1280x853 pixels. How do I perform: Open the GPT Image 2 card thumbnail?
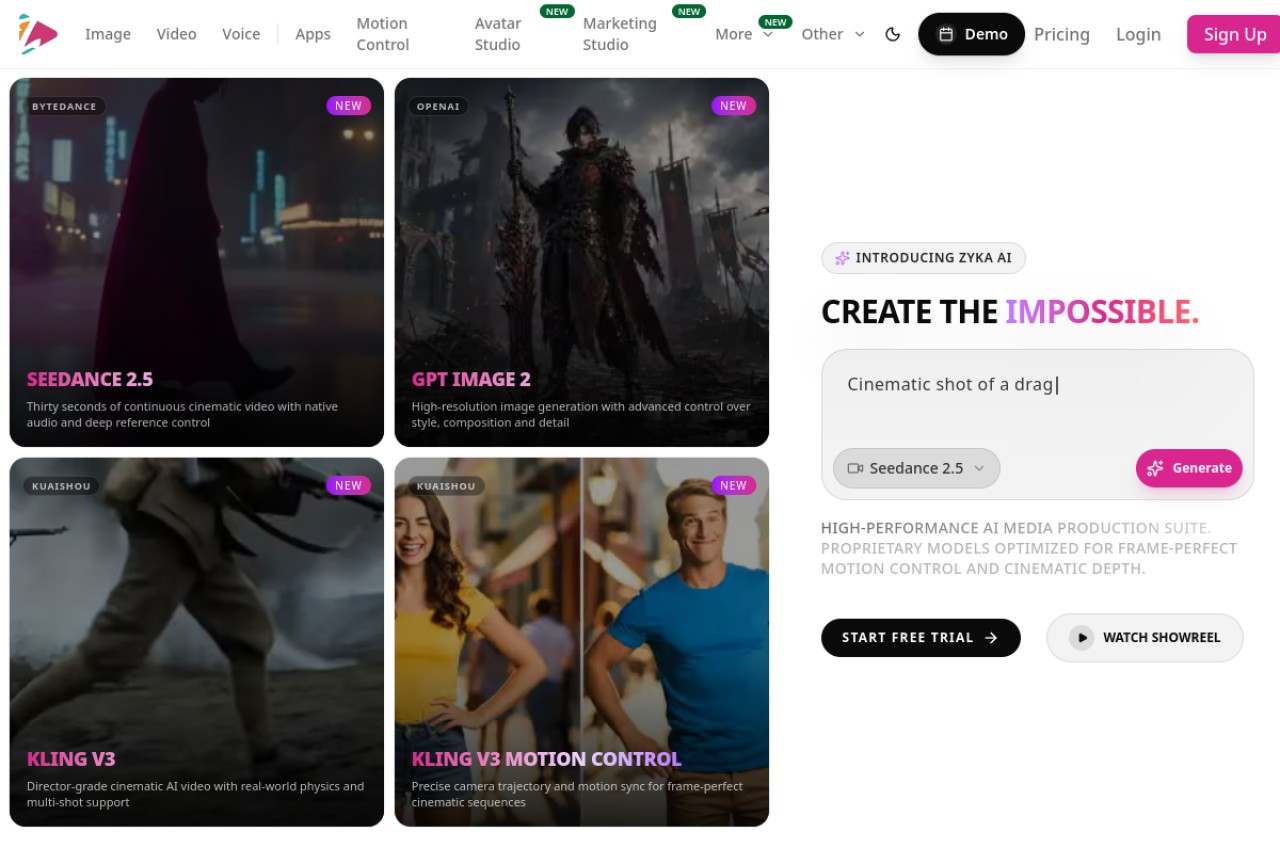point(582,262)
